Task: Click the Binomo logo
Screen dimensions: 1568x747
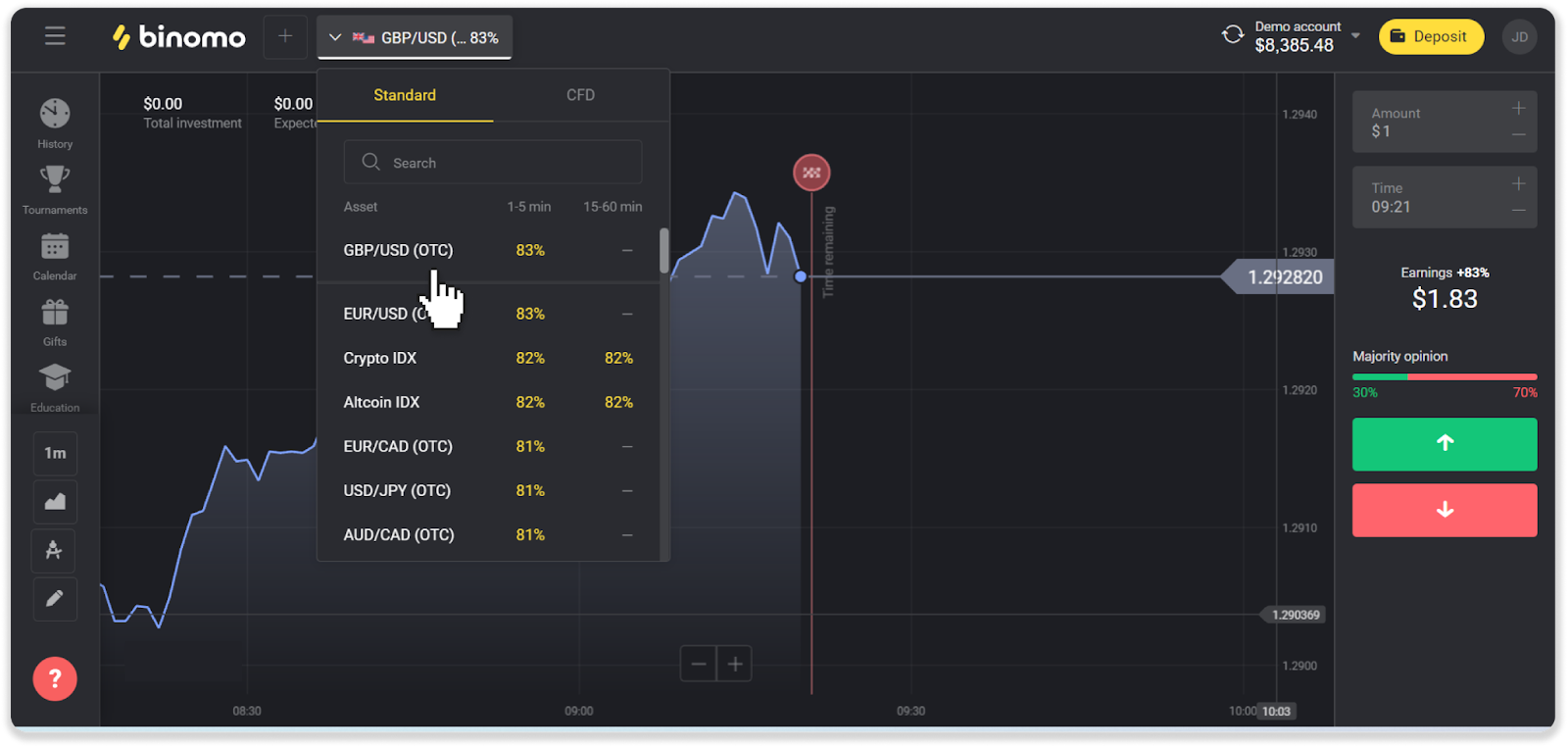Action: pos(178,37)
